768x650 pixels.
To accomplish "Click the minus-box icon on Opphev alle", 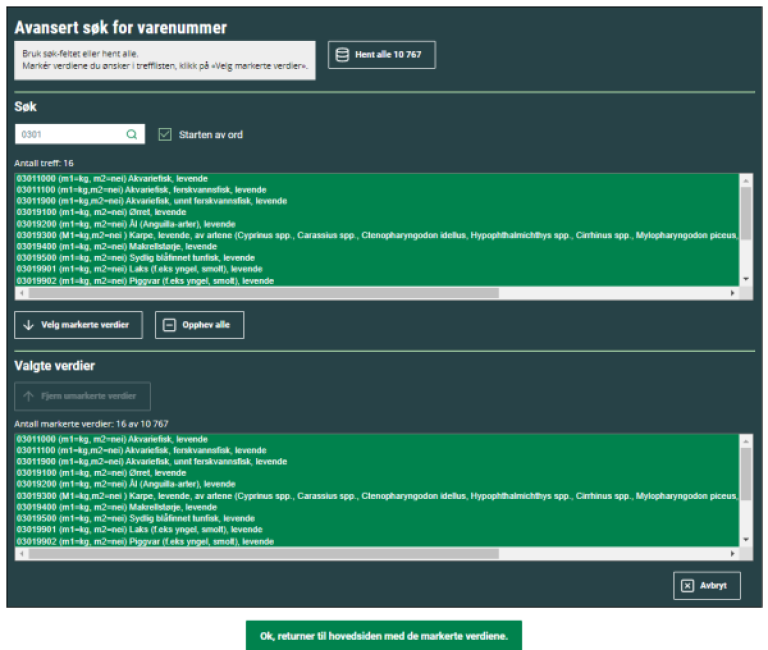I will [169, 325].
